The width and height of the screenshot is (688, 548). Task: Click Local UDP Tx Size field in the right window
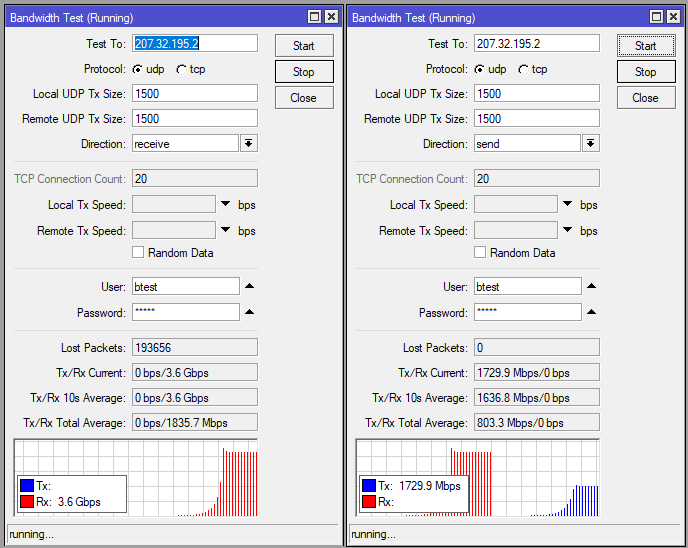point(537,93)
